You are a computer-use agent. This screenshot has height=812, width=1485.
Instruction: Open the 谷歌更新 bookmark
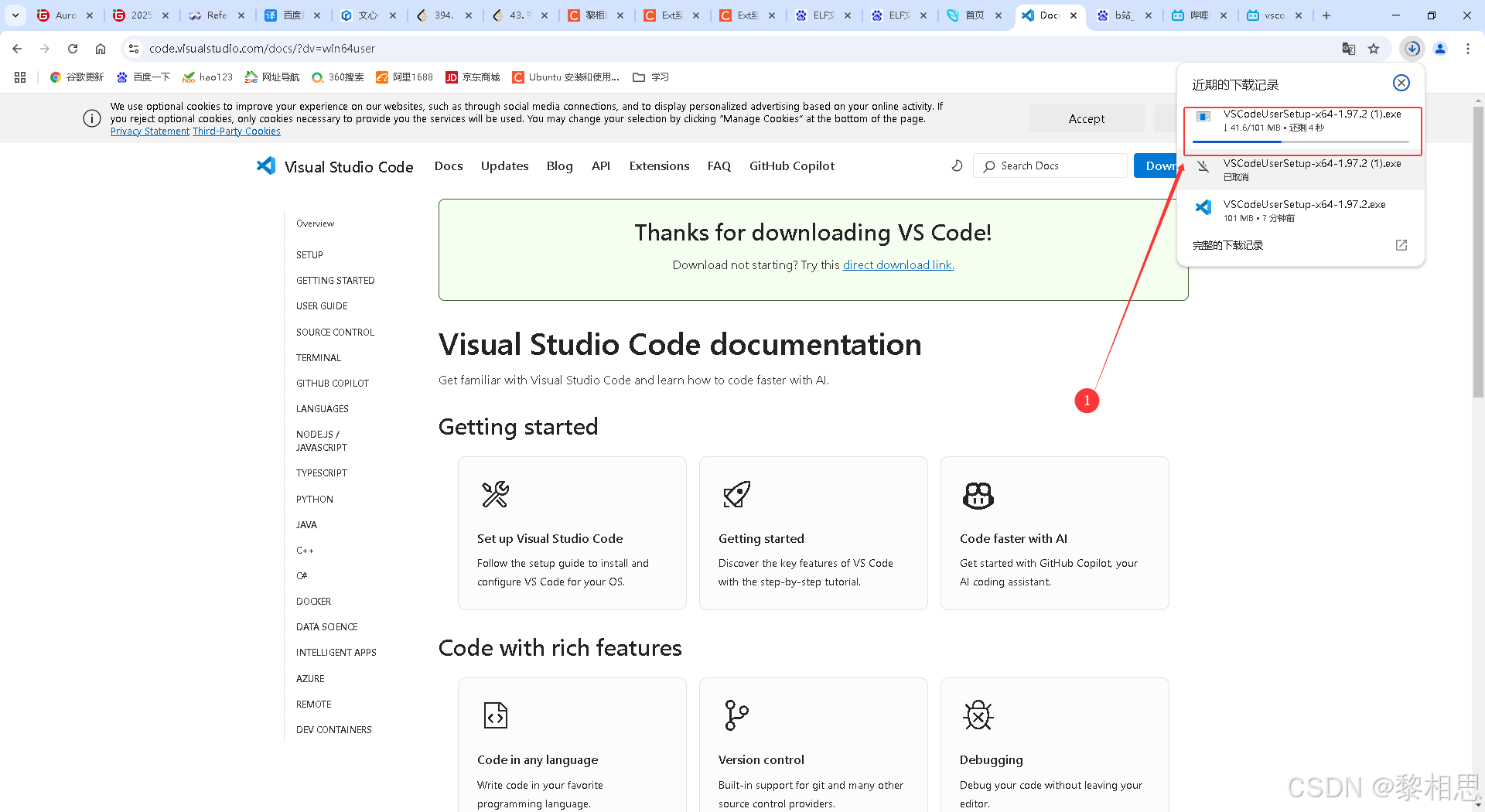pyautogui.click(x=77, y=77)
